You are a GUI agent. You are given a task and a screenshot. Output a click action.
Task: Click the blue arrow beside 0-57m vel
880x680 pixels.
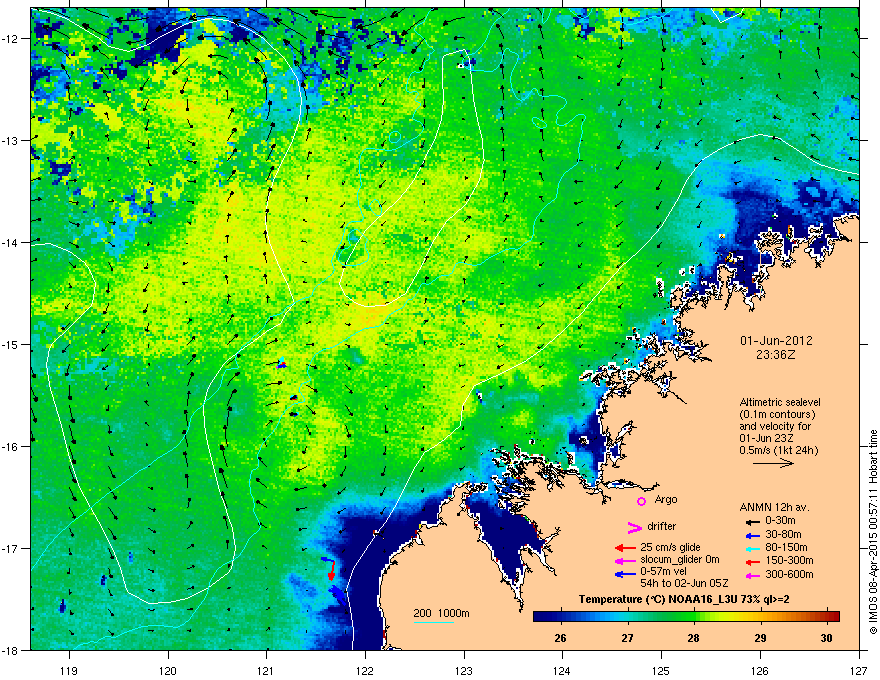point(625,574)
